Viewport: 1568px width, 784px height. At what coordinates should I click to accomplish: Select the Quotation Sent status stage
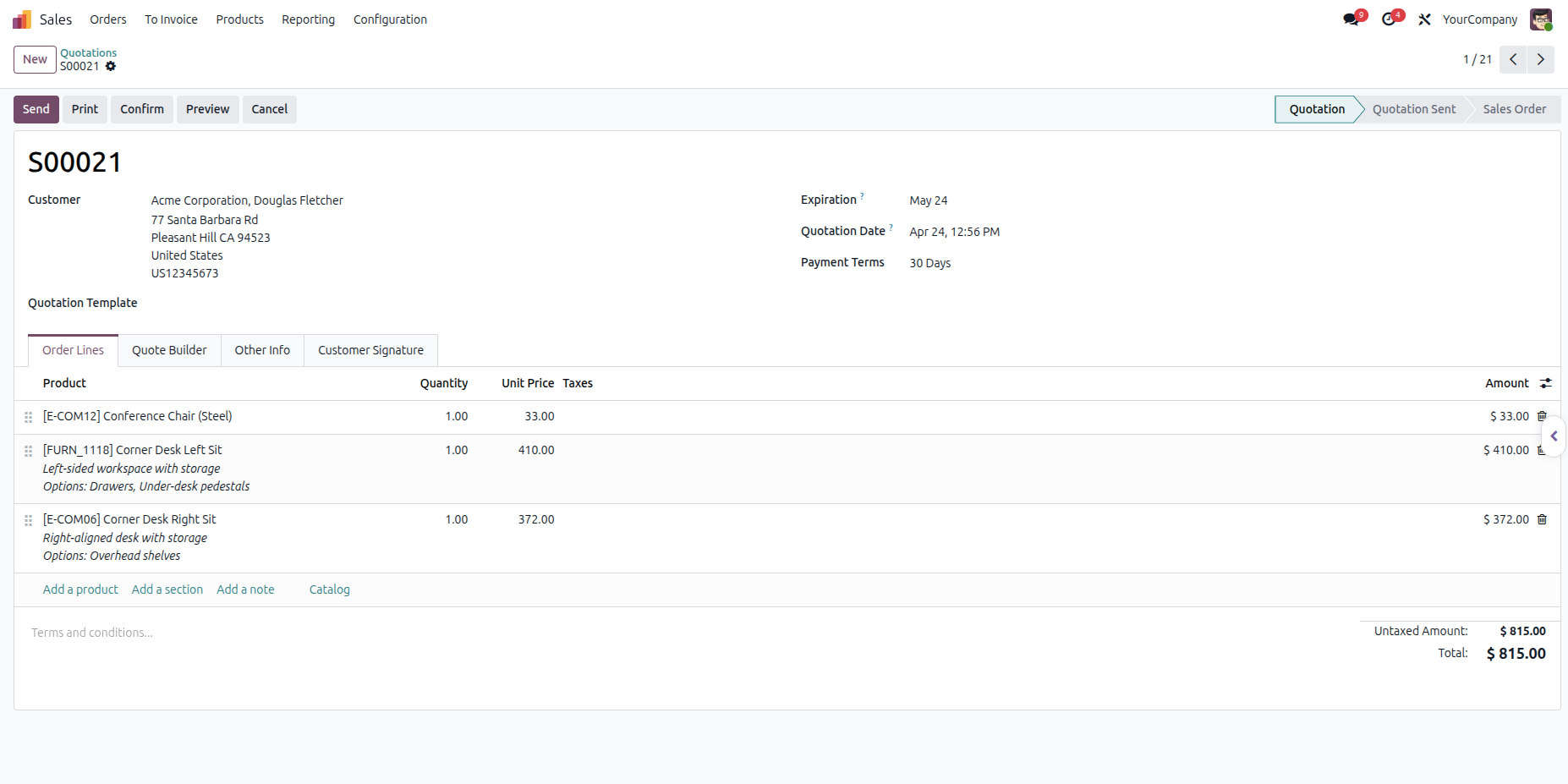(1414, 109)
